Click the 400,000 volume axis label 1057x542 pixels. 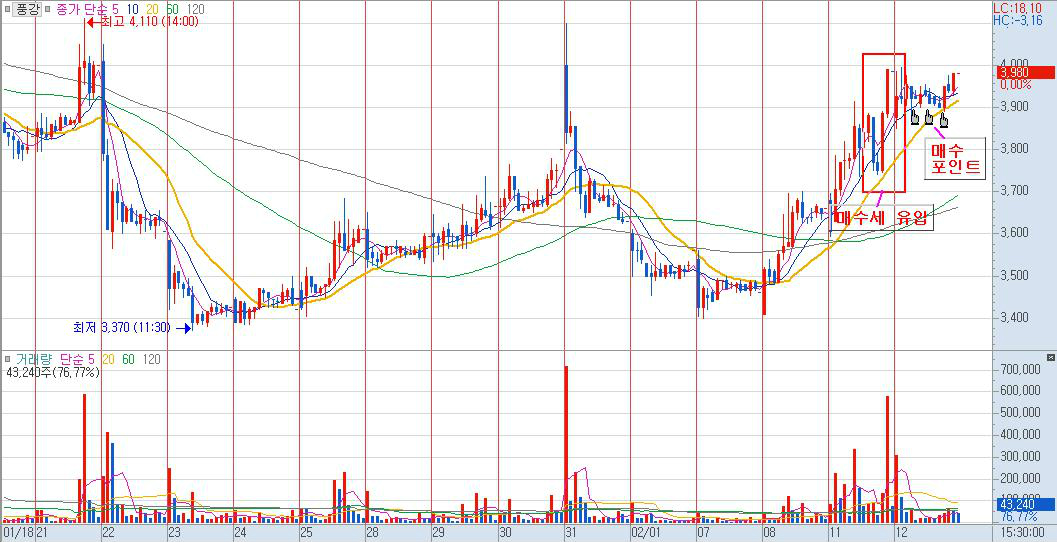point(1022,435)
